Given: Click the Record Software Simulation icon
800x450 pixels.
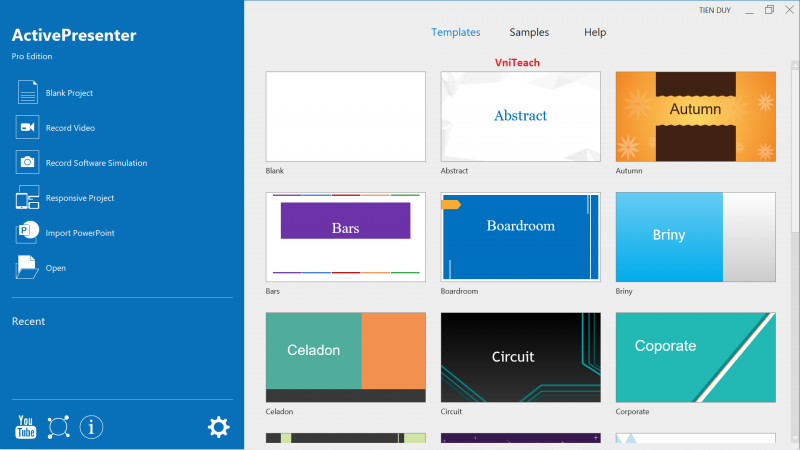Looking at the screenshot, I should click(27, 162).
